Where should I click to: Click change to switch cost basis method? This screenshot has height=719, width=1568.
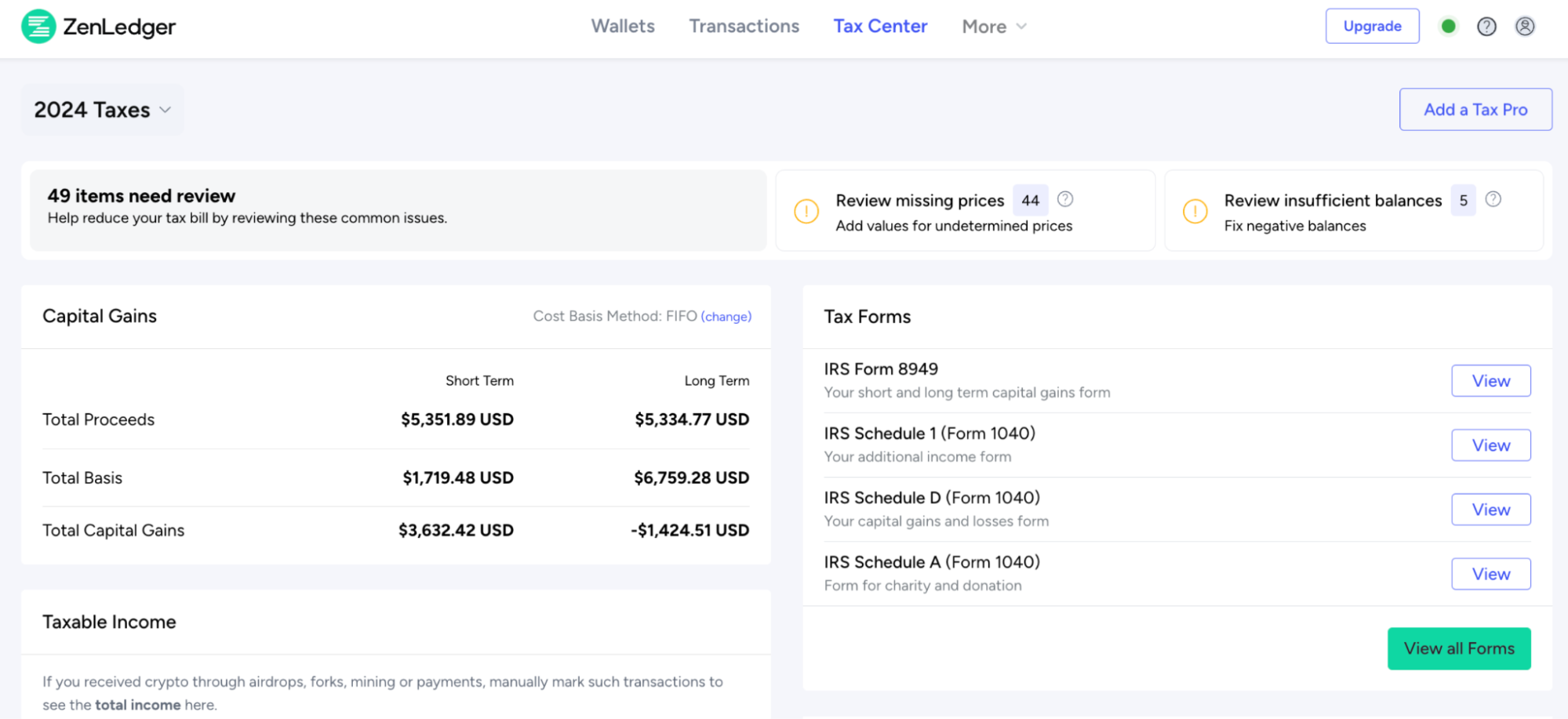[726, 316]
